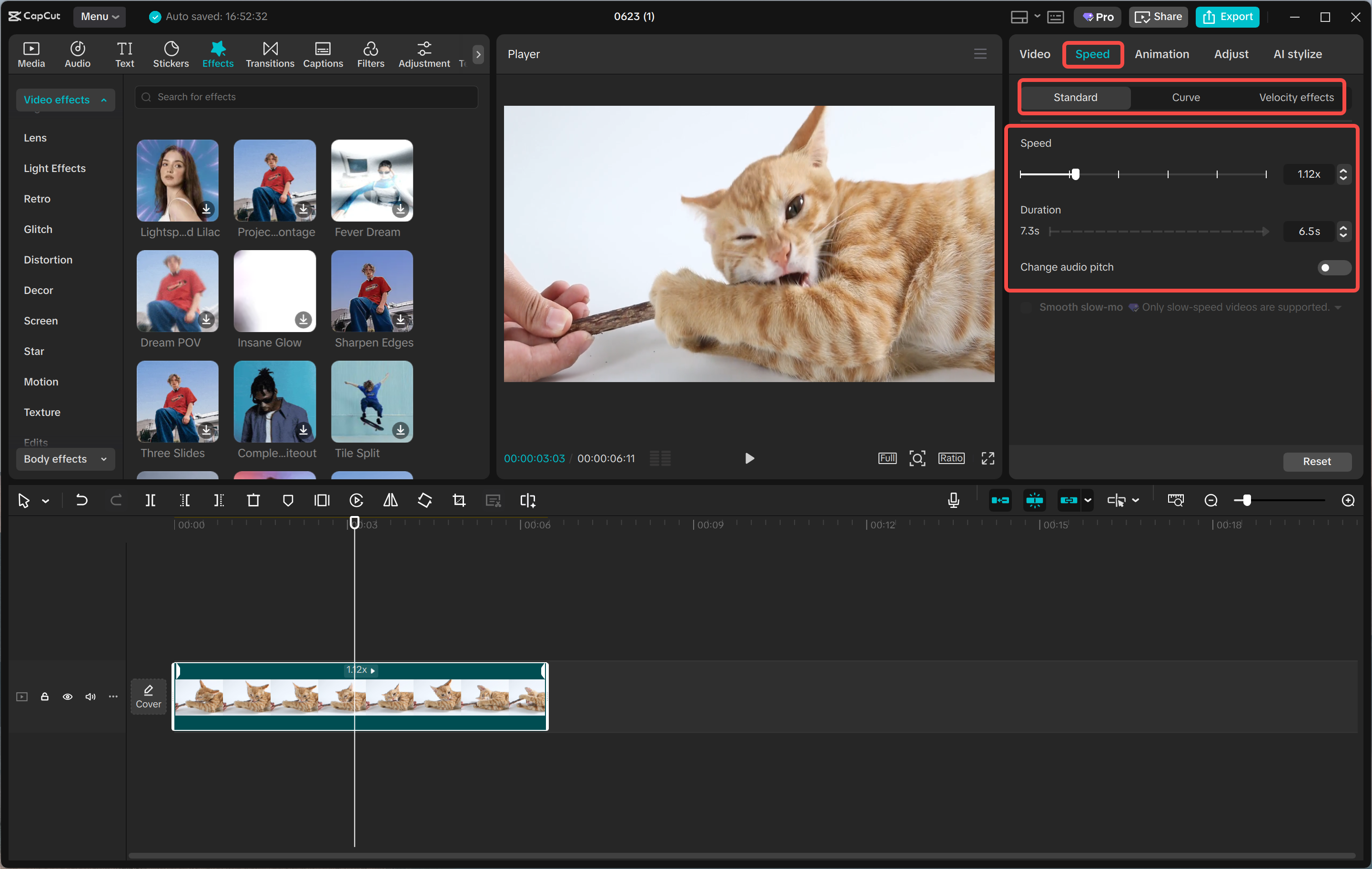Open the Filters panel

coord(370,54)
